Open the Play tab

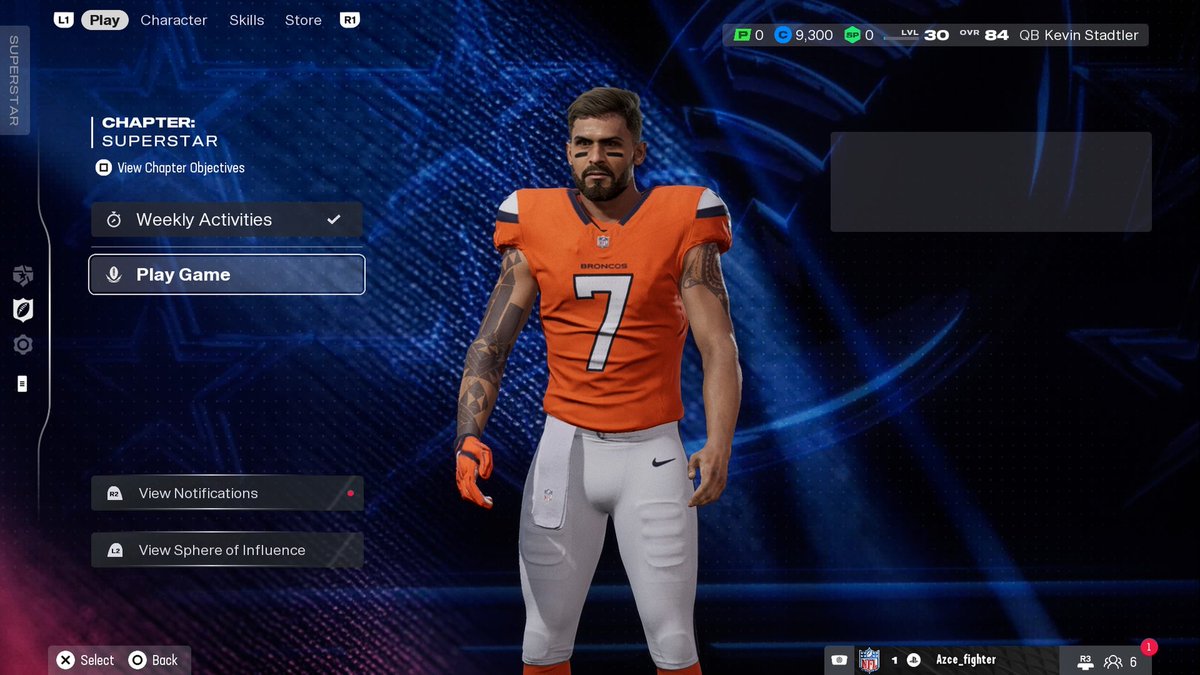[104, 20]
